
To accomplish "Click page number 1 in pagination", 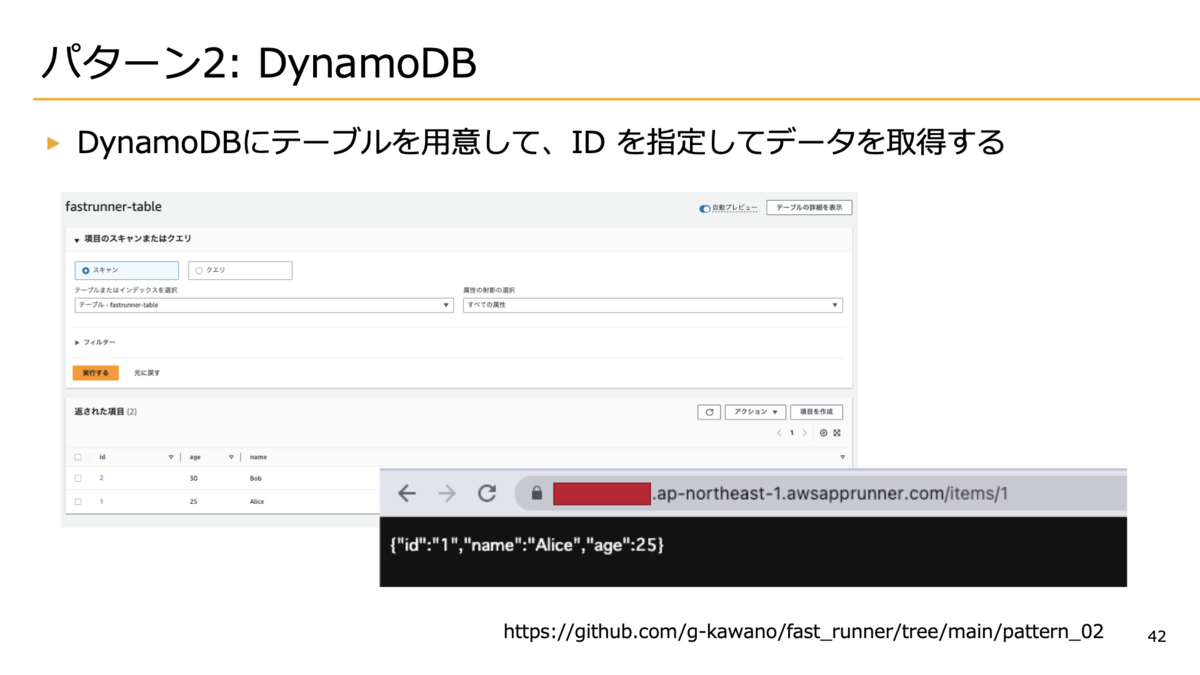I will click(792, 433).
